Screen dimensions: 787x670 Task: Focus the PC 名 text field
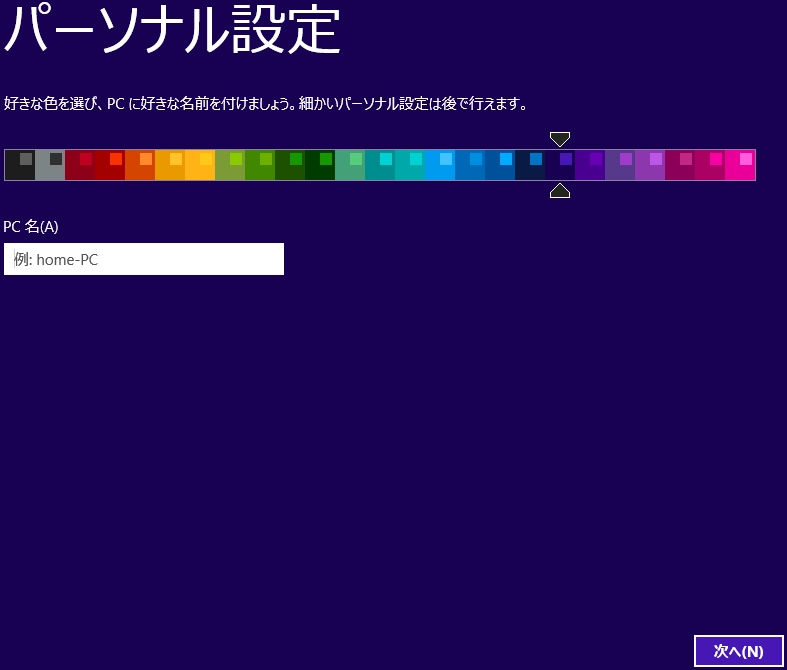click(144, 259)
